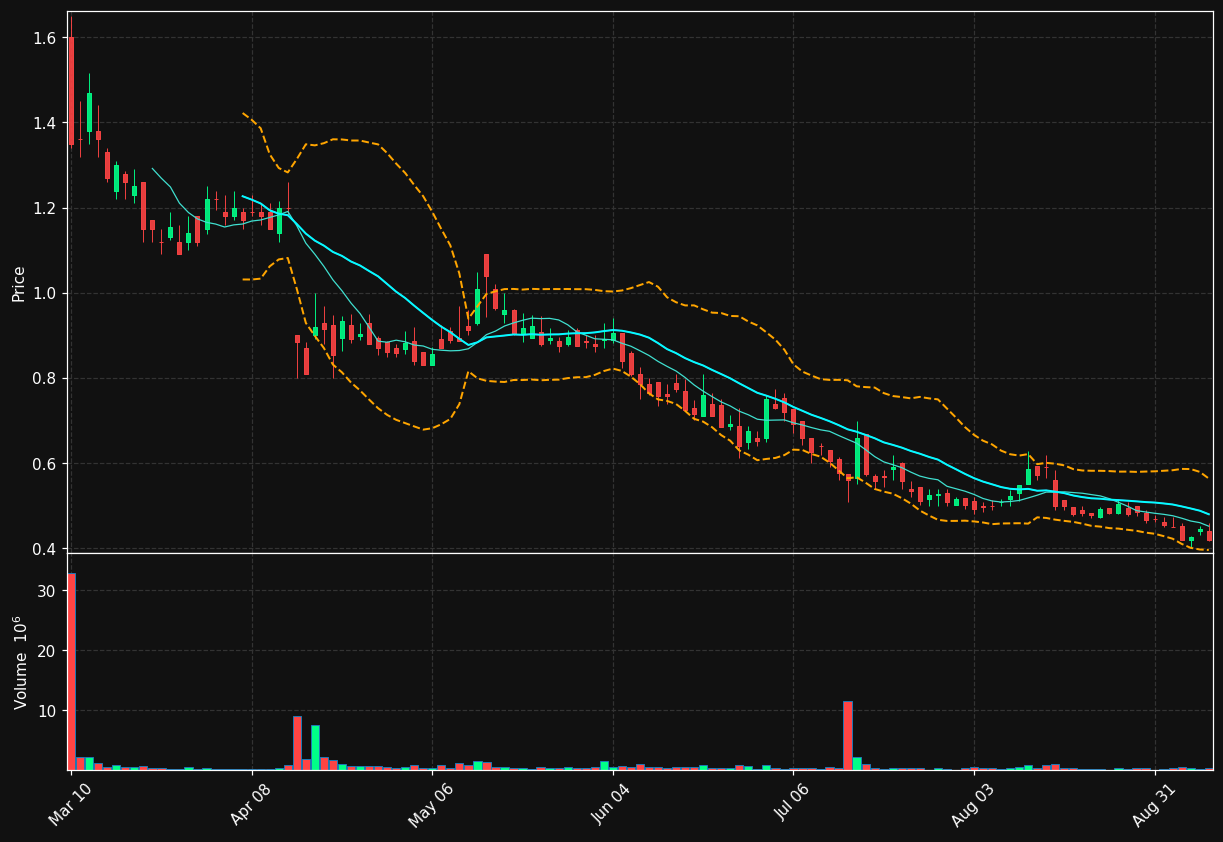Click the Jul 06 date label
Screen dimensions: 1223x842
click(792, 803)
